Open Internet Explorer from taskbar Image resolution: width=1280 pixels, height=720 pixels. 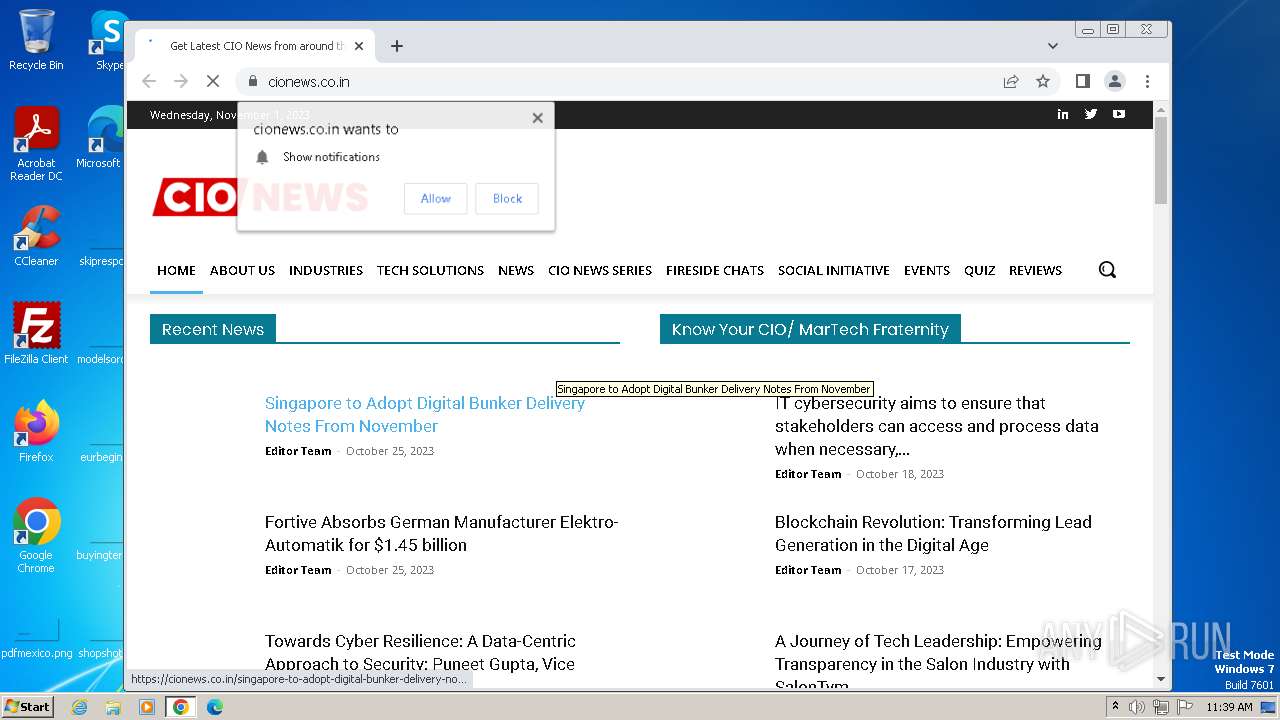[x=79, y=707]
